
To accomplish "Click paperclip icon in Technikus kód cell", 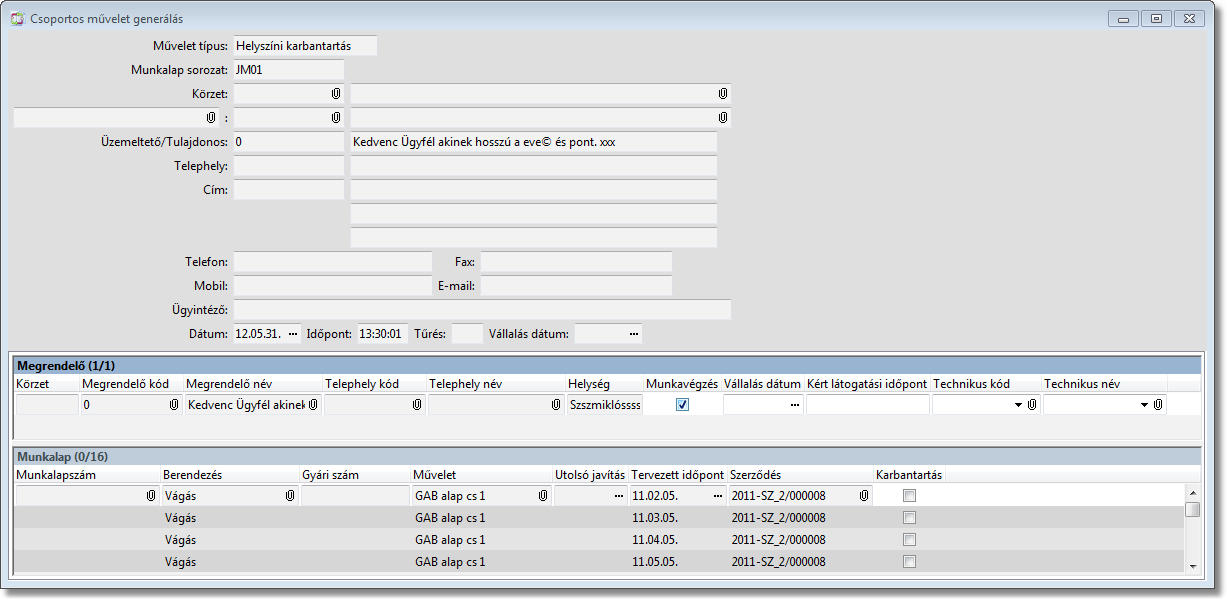I will click(1032, 405).
